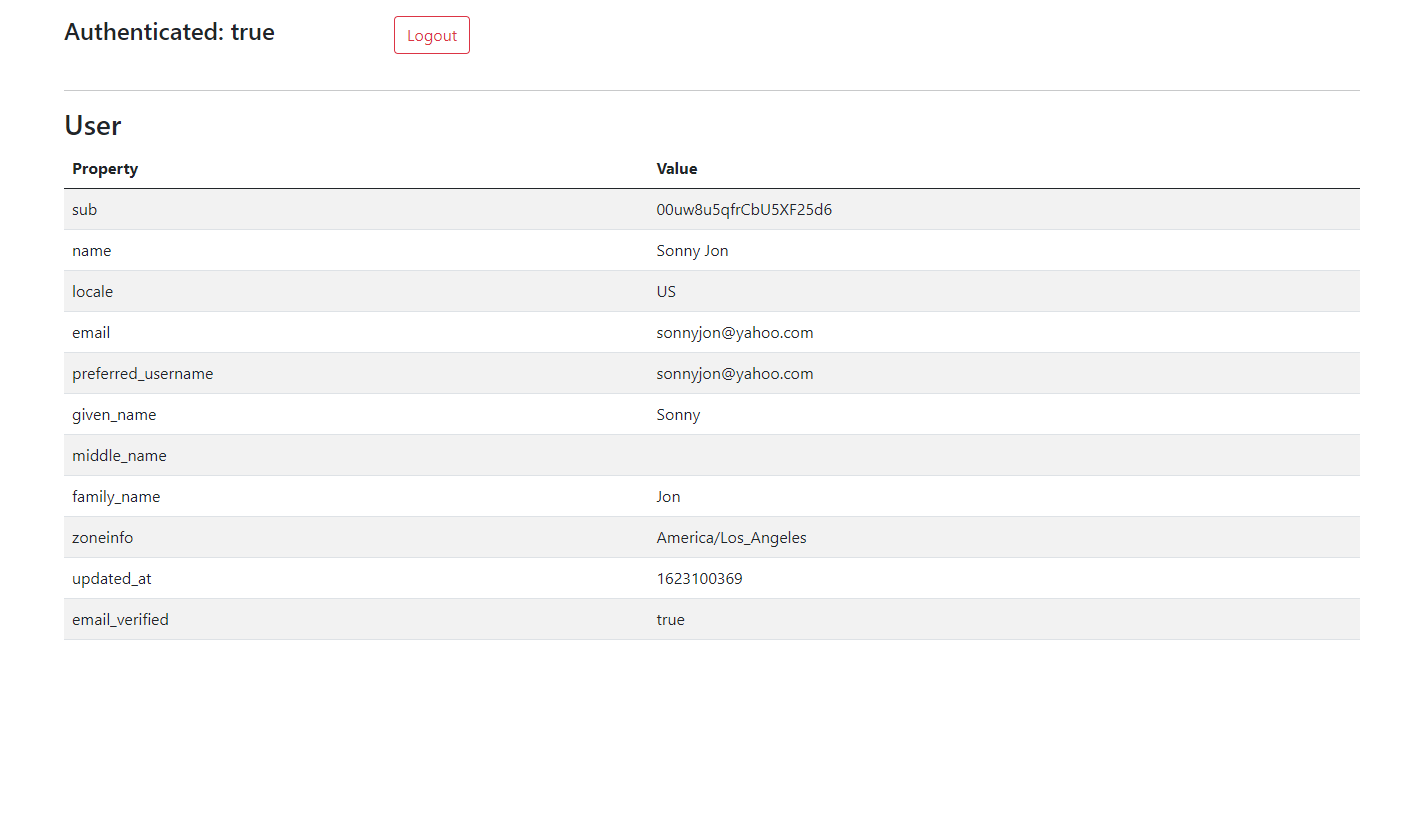
Task: Select the sub property link
Action: click(x=84, y=209)
